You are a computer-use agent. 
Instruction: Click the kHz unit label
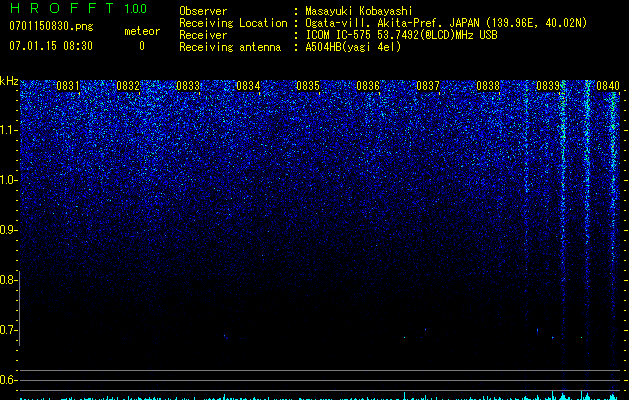point(9,81)
